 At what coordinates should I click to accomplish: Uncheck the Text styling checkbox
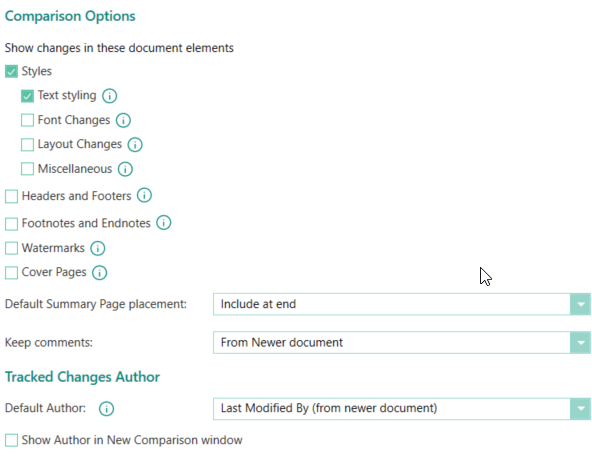pyautogui.click(x=27, y=96)
